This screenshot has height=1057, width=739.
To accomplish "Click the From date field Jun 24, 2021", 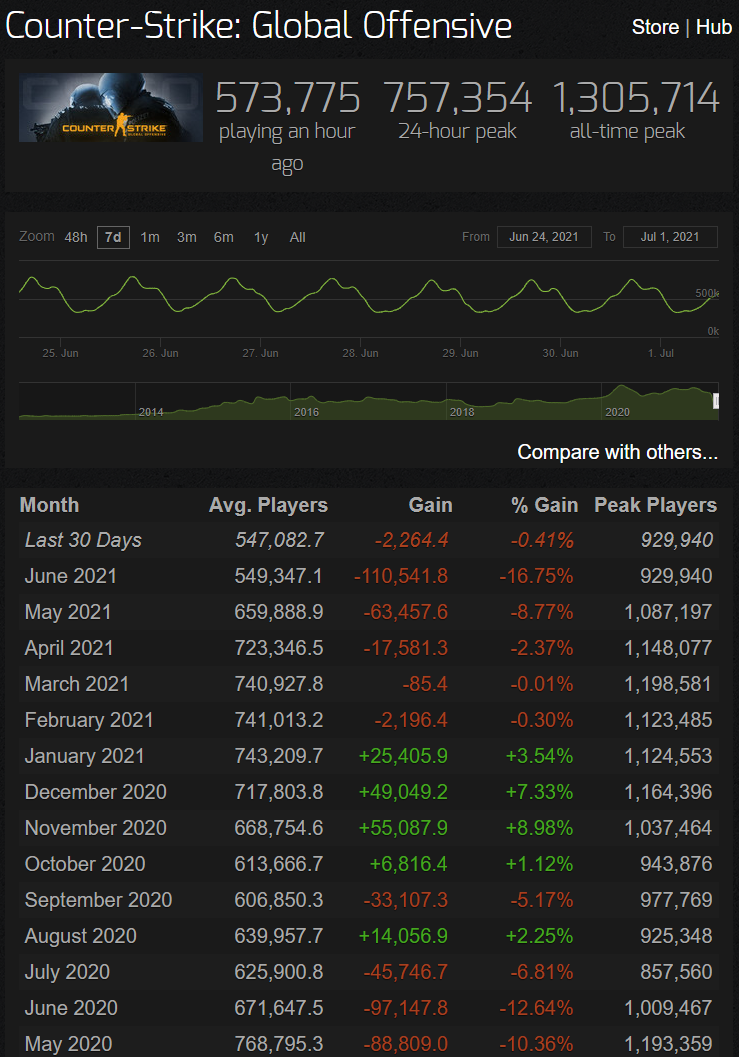I will [544, 237].
